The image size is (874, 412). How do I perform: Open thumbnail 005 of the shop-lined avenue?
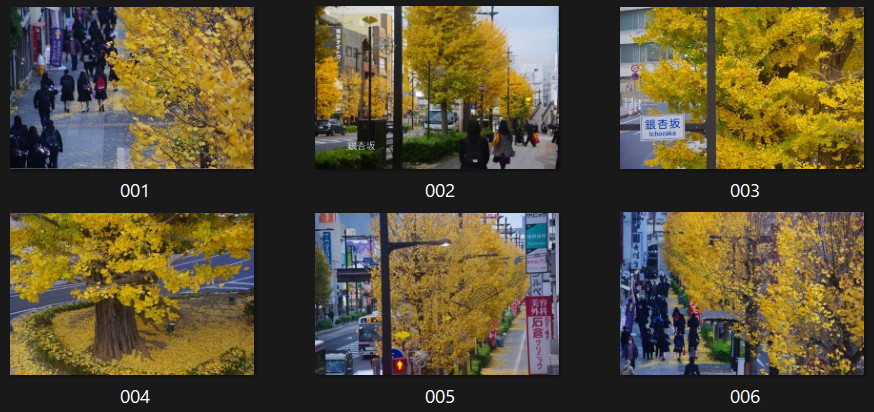[436, 294]
